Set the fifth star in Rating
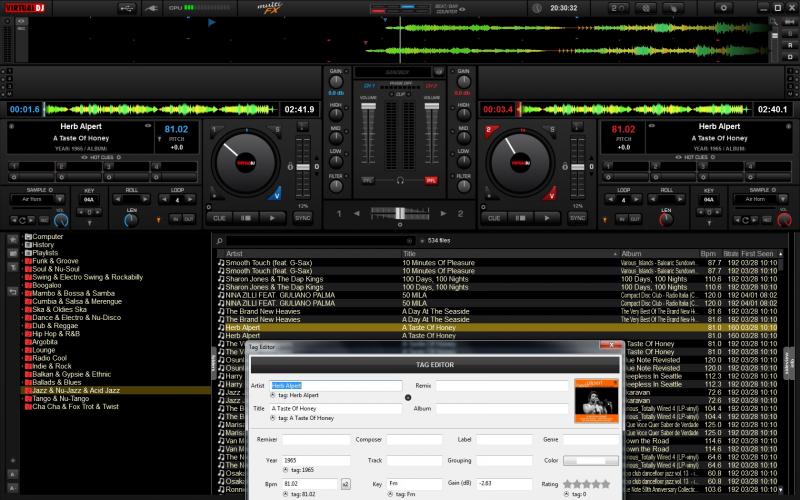Viewport: 800px width, 500px height. click(606, 484)
